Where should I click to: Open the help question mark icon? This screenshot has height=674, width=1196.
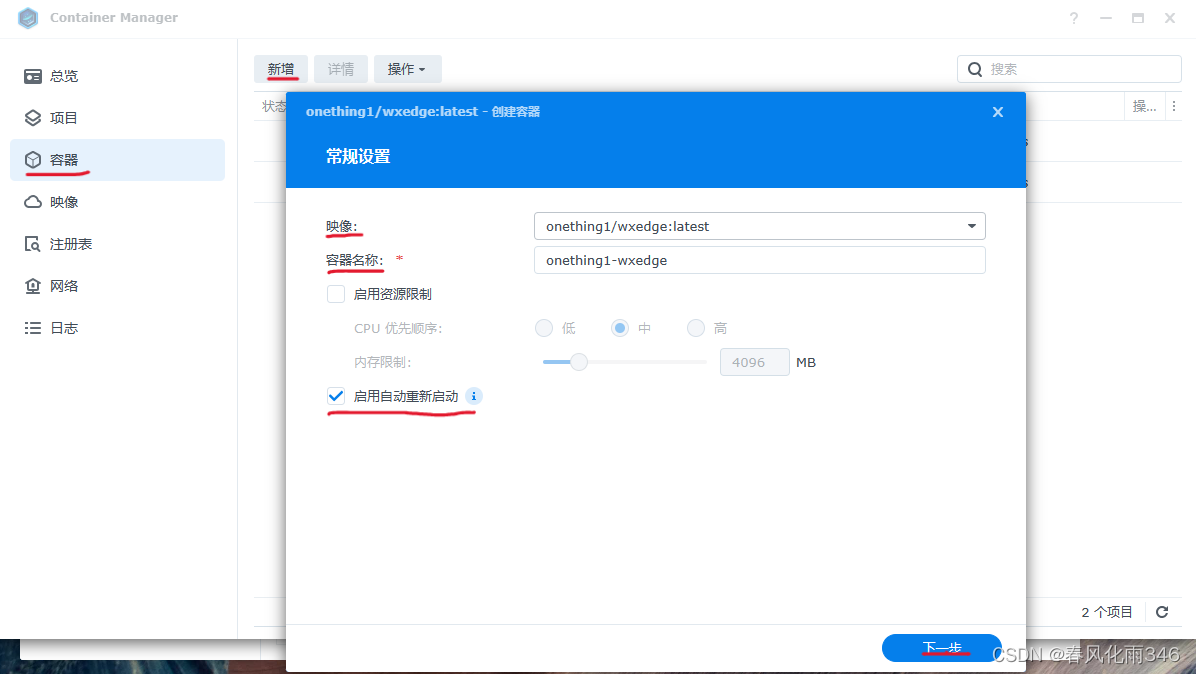click(x=1074, y=18)
